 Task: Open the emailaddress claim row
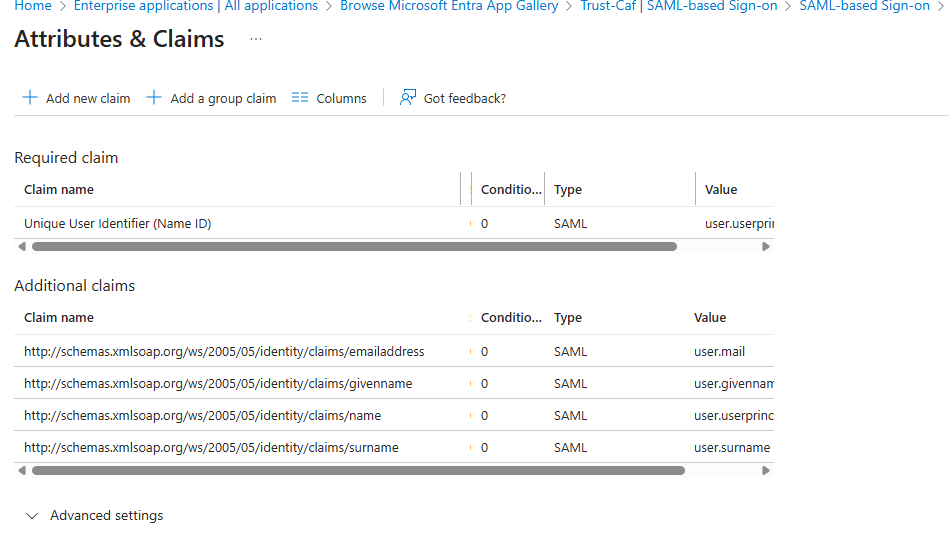click(394, 351)
